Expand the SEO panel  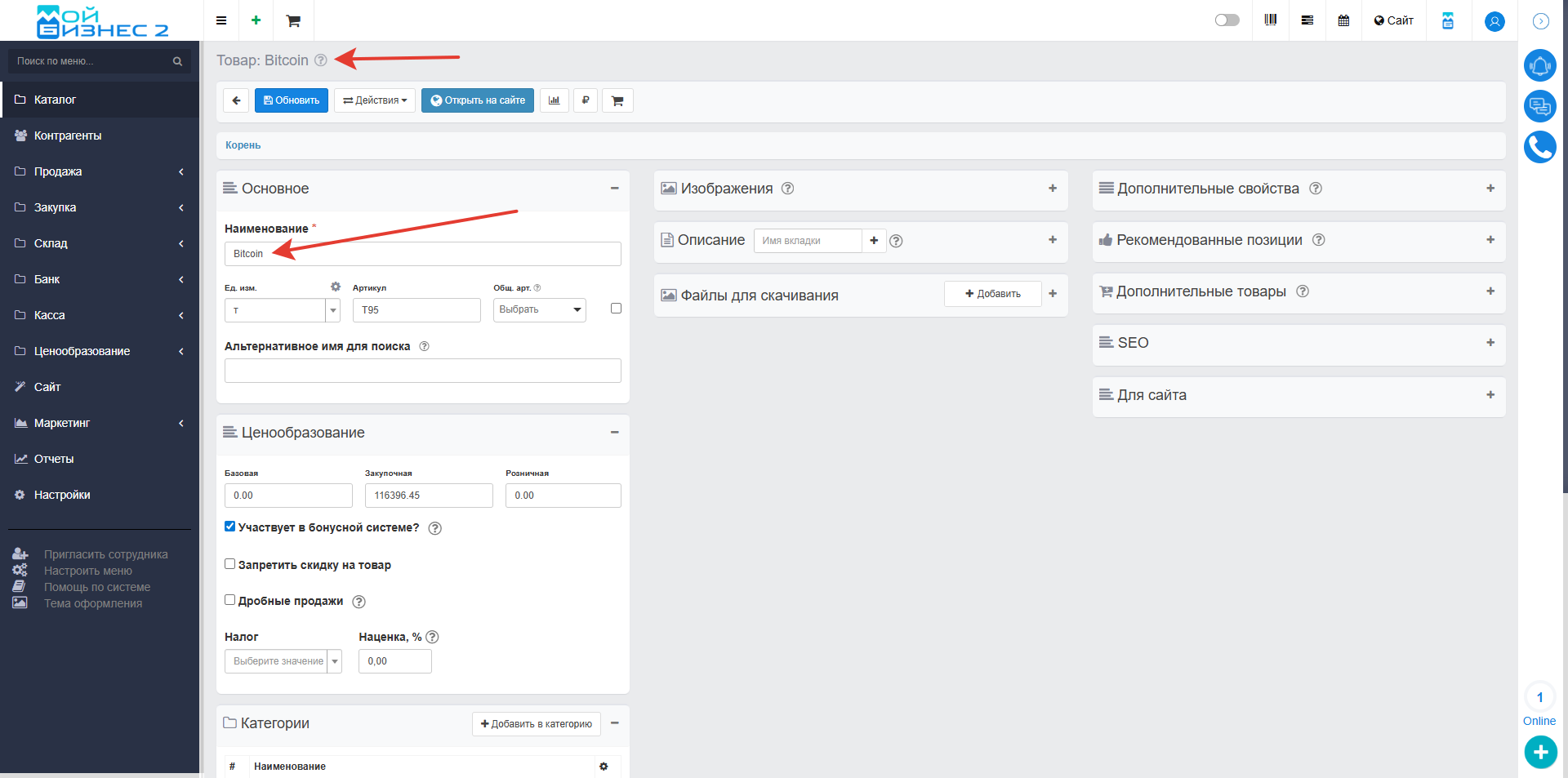[1490, 343]
